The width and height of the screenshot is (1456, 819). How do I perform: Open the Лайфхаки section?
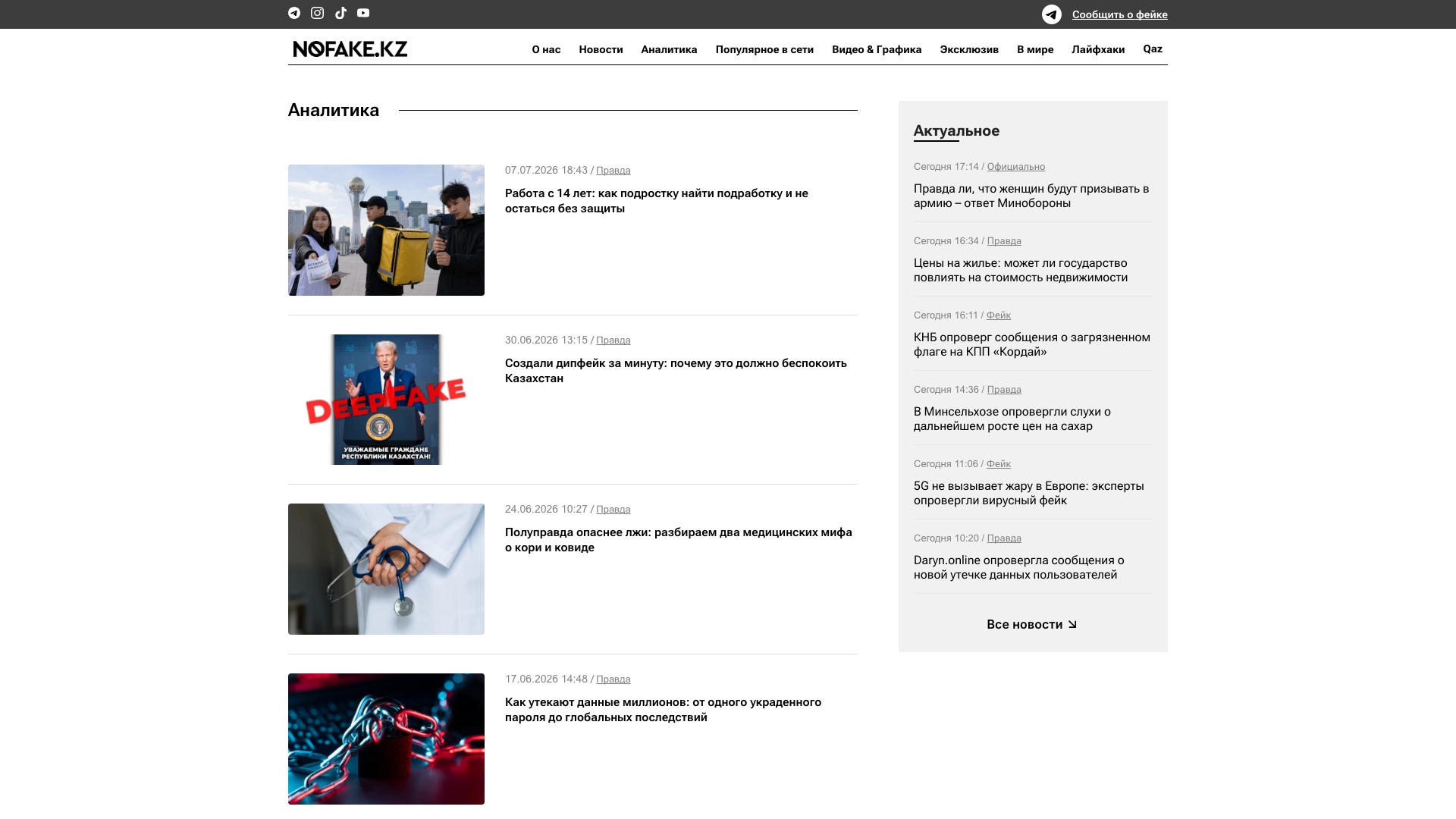click(1098, 49)
